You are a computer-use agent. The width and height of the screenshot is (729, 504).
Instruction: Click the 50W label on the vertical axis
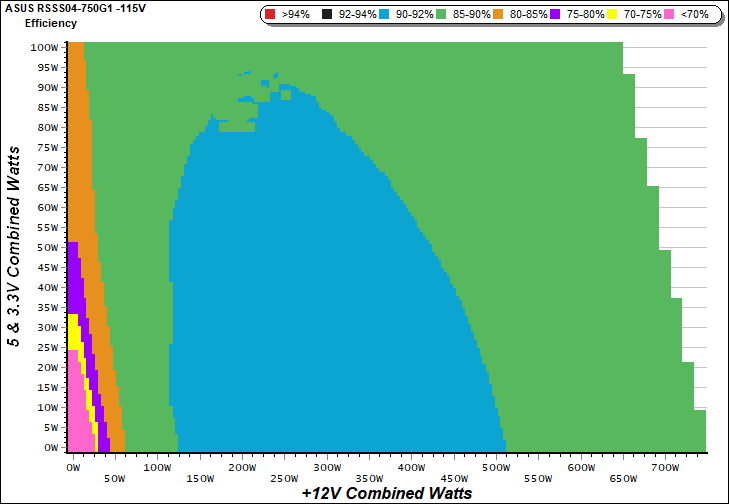tap(45, 247)
